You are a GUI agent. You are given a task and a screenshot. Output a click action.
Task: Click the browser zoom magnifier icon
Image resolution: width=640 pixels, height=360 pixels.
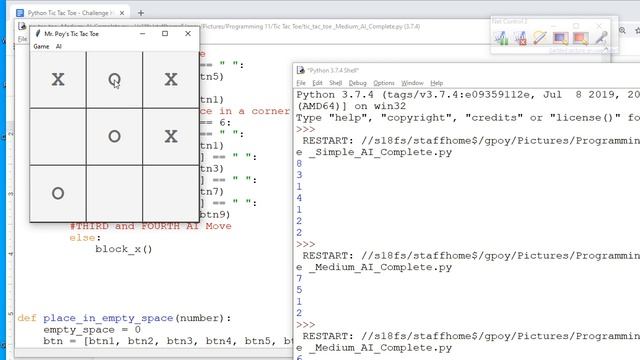(x=622, y=31)
